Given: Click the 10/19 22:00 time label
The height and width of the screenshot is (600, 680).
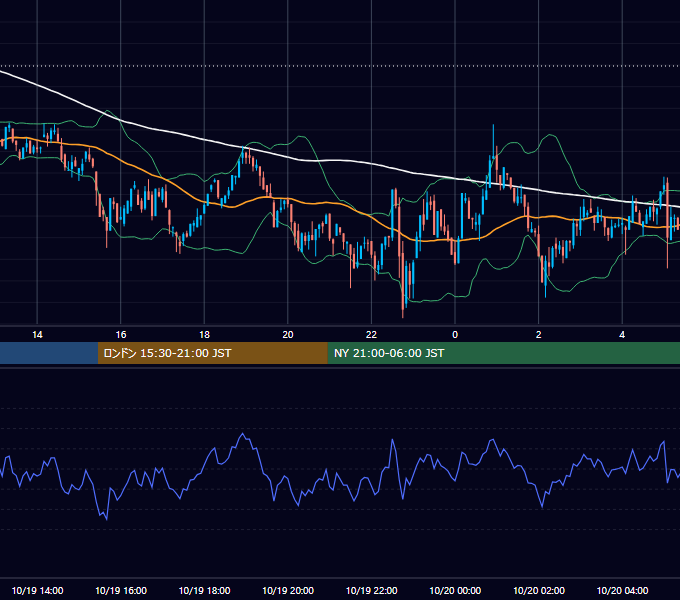Looking at the screenshot, I should click(x=371, y=590).
